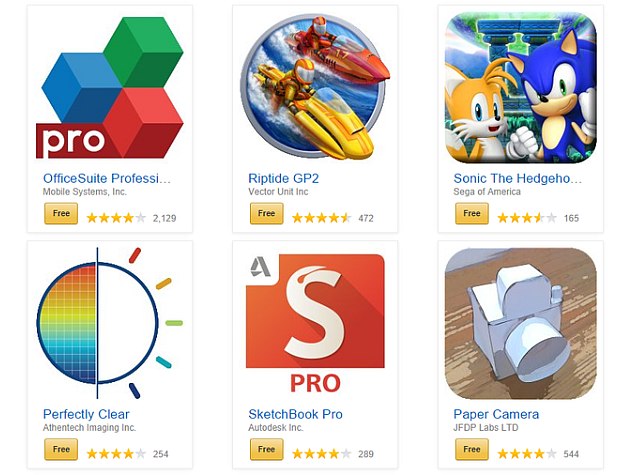Viewport: 635px width, 475px height.
Task: Get OfficeSuite Professional with the Free button
Action: coord(61,213)
